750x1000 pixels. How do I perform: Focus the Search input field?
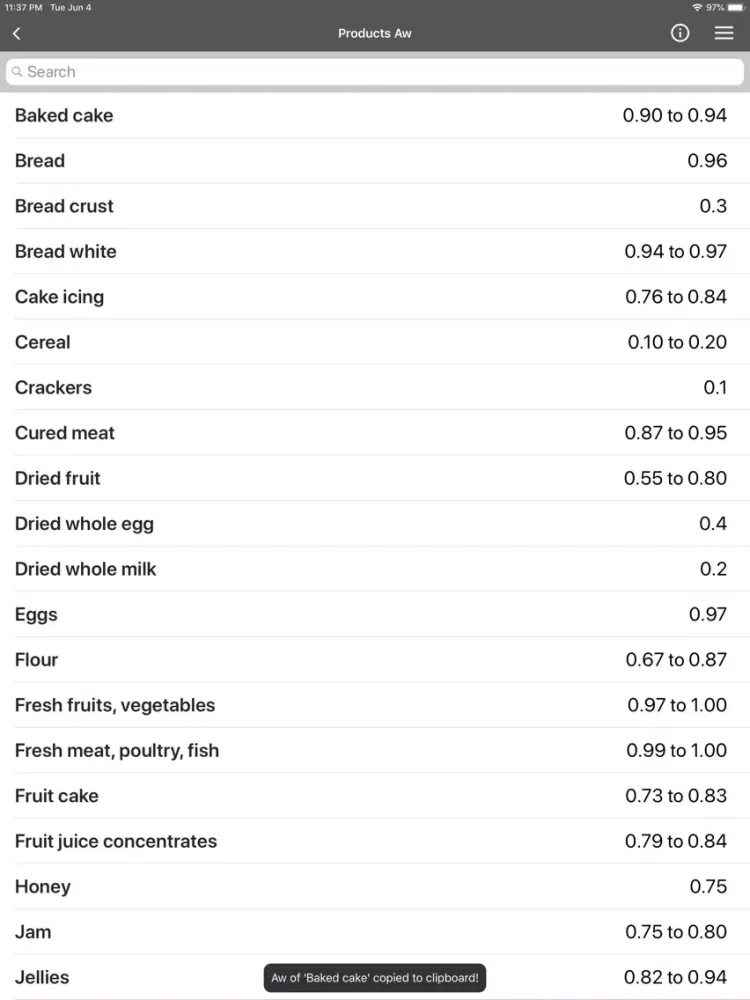(x=375, y=71)
